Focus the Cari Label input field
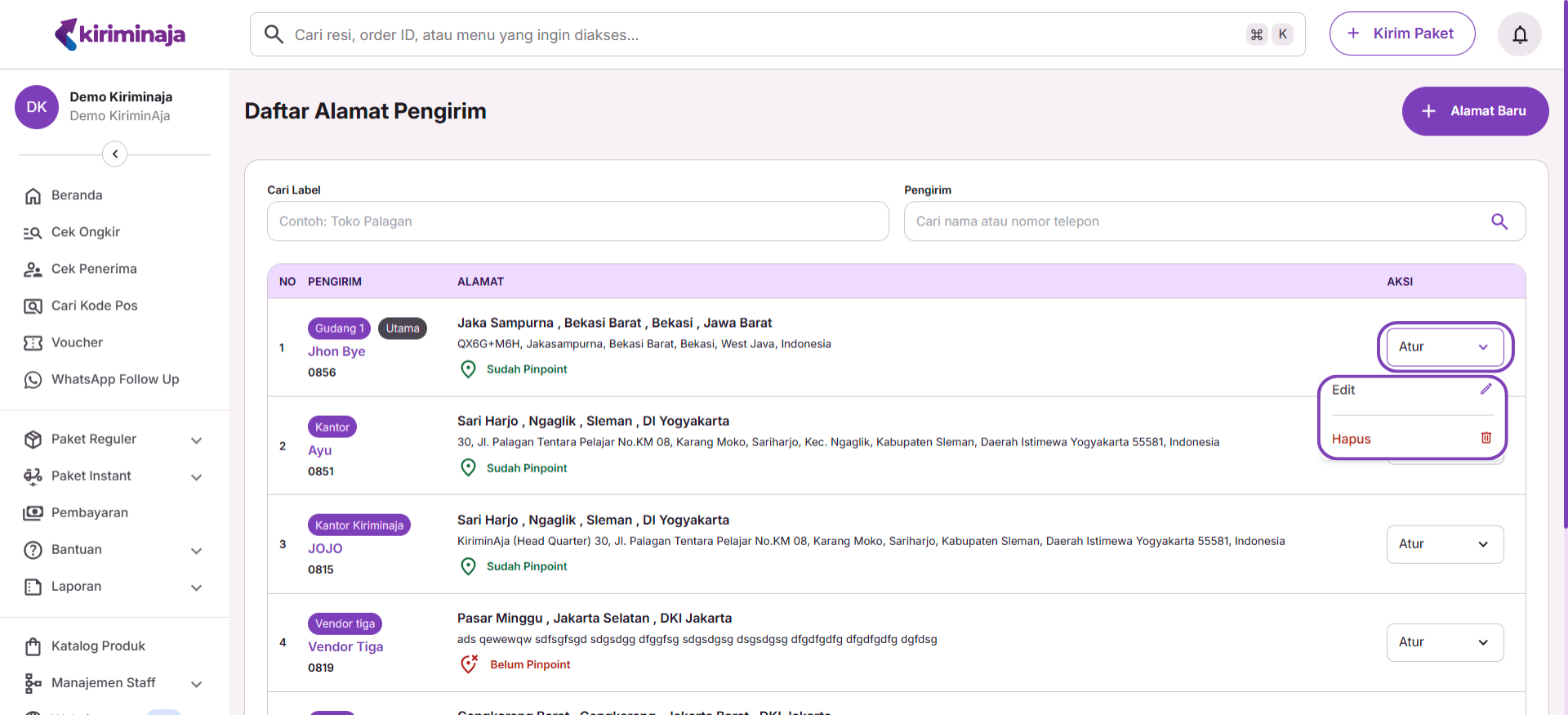 click(577, 221)
